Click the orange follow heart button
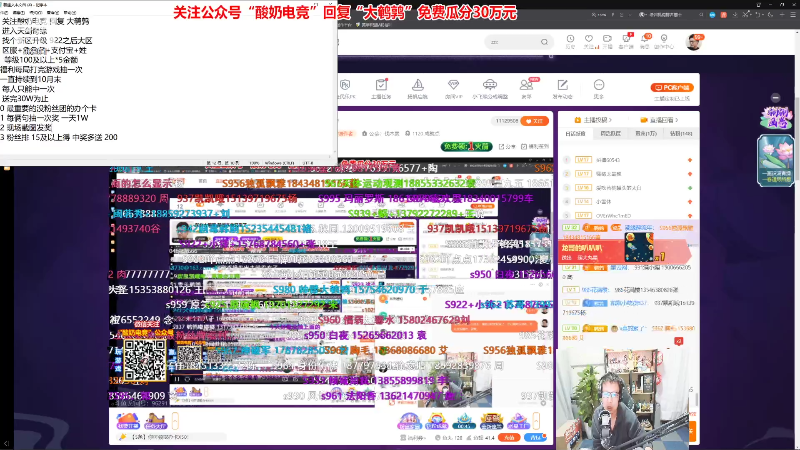 (535, 121)
